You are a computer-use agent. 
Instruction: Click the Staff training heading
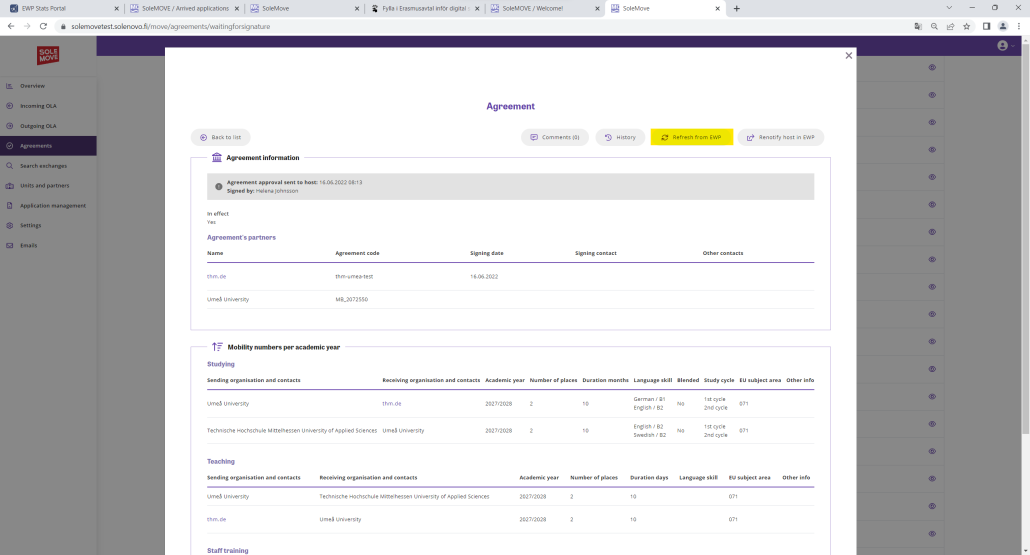pyautogui.click(x=228, y=550)
